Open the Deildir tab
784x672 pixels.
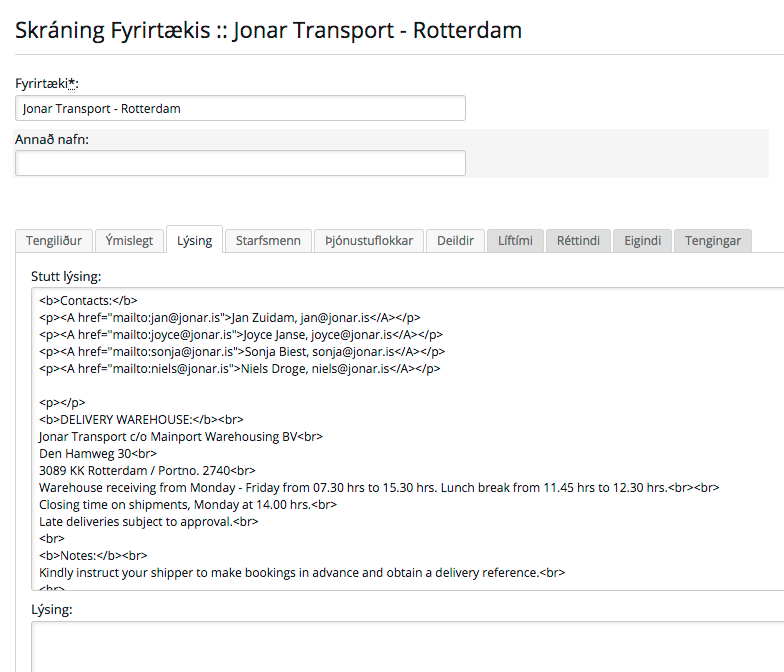tap(455, 240)
